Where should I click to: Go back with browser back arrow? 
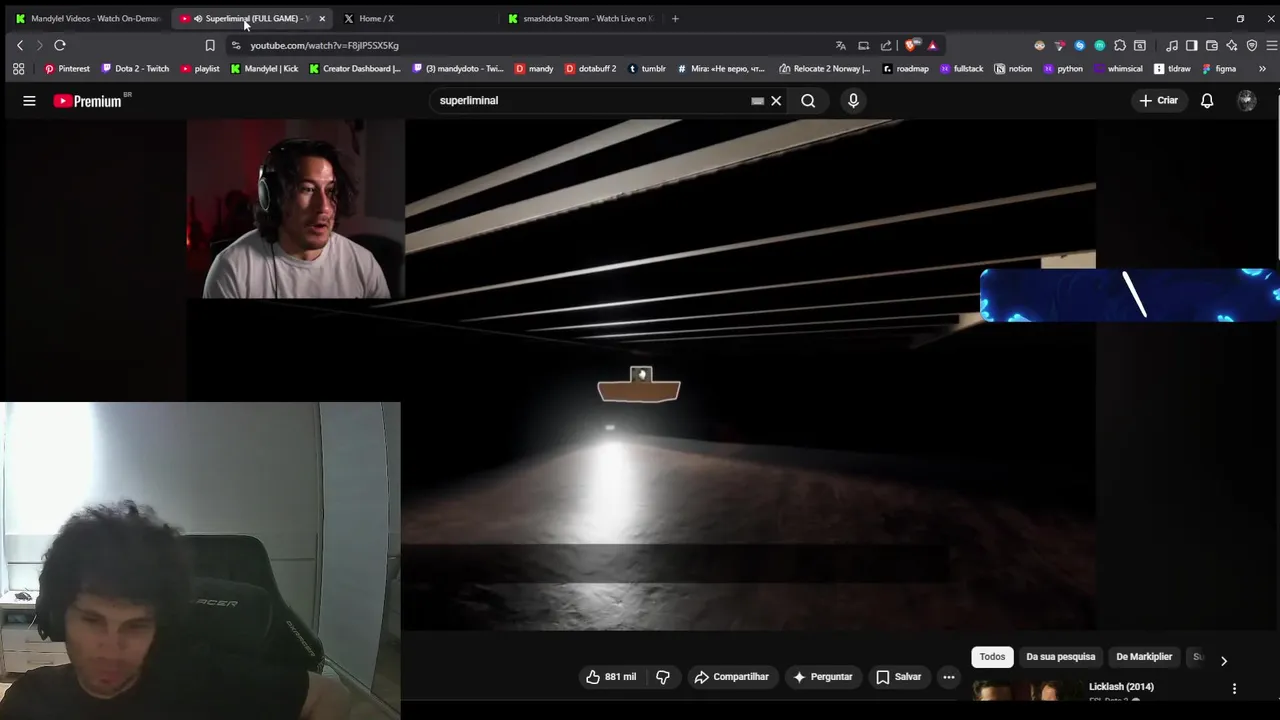coord(20,45)
